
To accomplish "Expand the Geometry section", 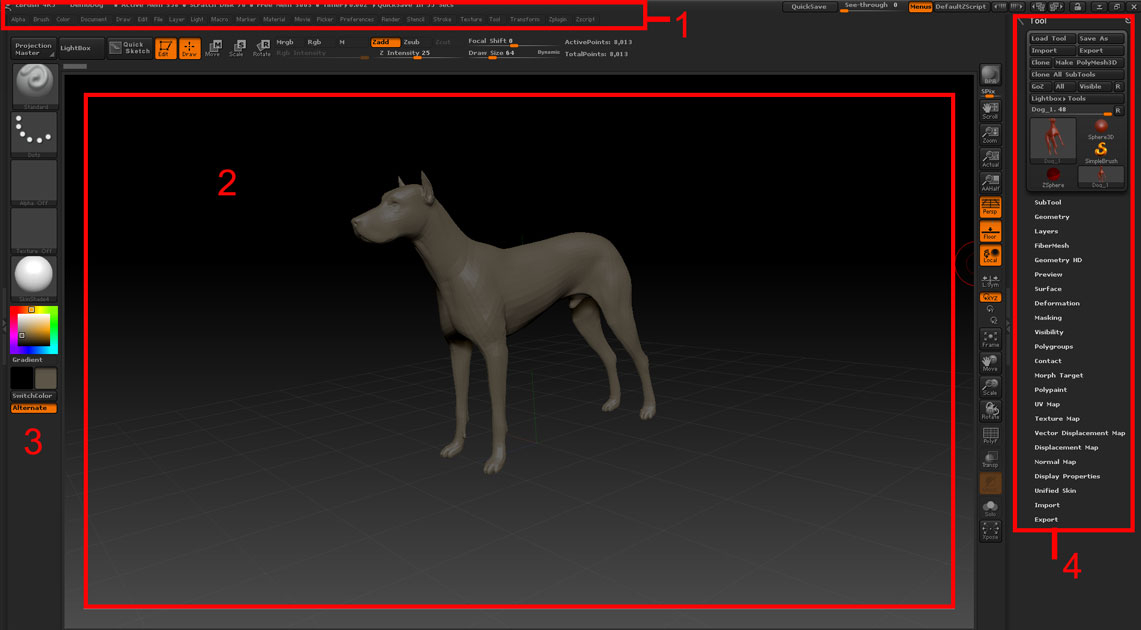I will 1051,217.
